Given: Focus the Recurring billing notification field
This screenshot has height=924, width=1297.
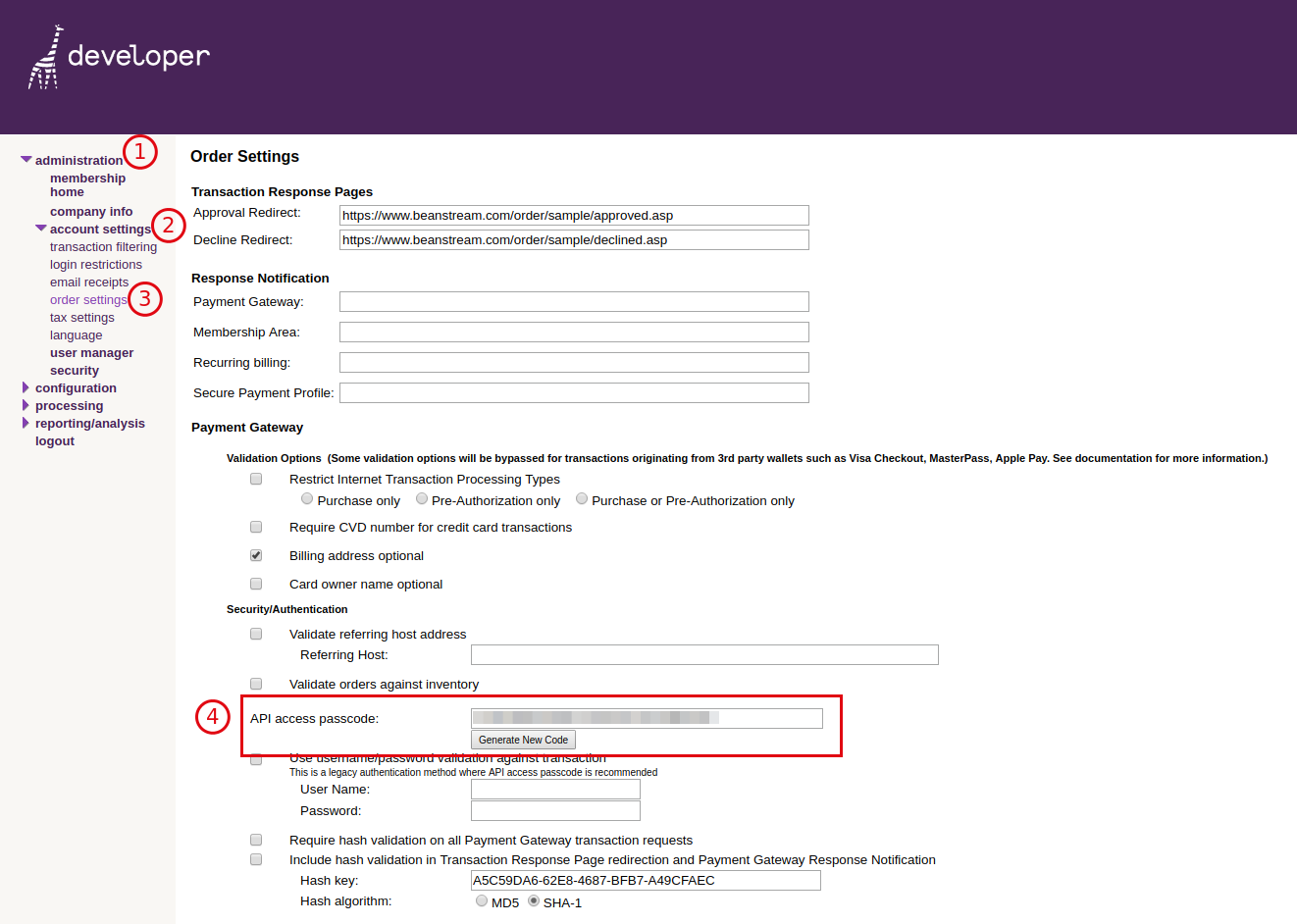Looking at the screenshot, I should tap(574, 363).
